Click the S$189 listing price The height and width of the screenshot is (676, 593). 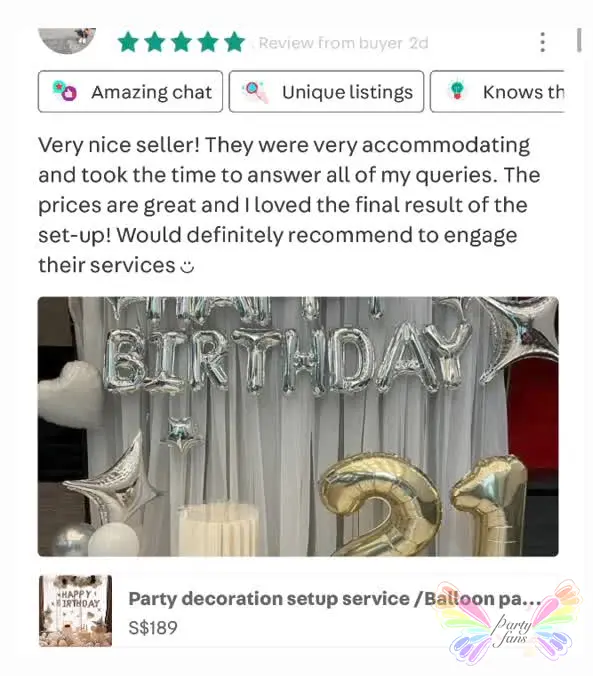click(153, 628)
